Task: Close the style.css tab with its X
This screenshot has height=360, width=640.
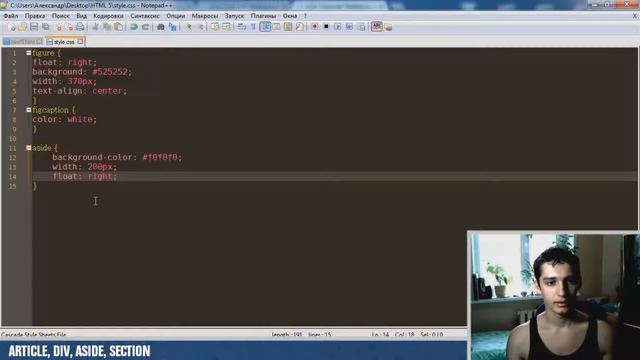Action: click(80, 41)
